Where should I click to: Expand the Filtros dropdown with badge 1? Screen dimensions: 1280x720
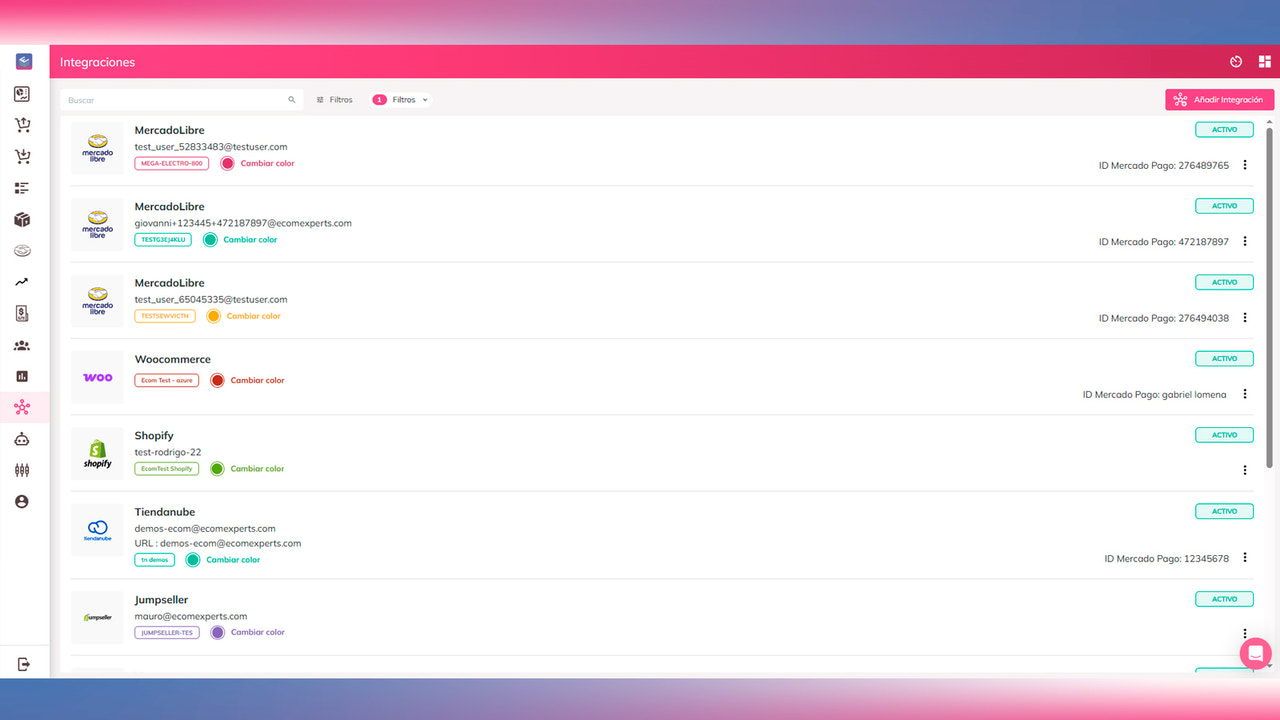(x=401, y=100)
